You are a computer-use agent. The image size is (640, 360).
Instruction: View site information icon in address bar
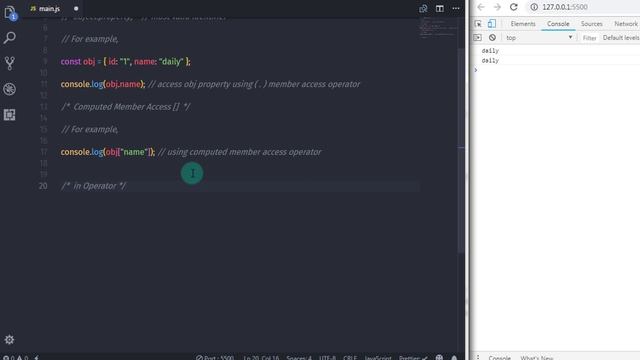click(534, 7)
